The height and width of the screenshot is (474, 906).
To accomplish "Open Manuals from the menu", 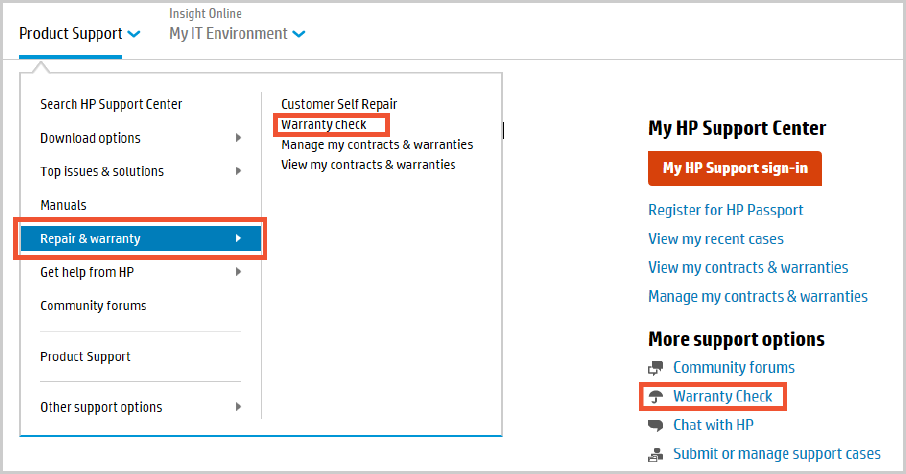I will click(x=63, y=205).
